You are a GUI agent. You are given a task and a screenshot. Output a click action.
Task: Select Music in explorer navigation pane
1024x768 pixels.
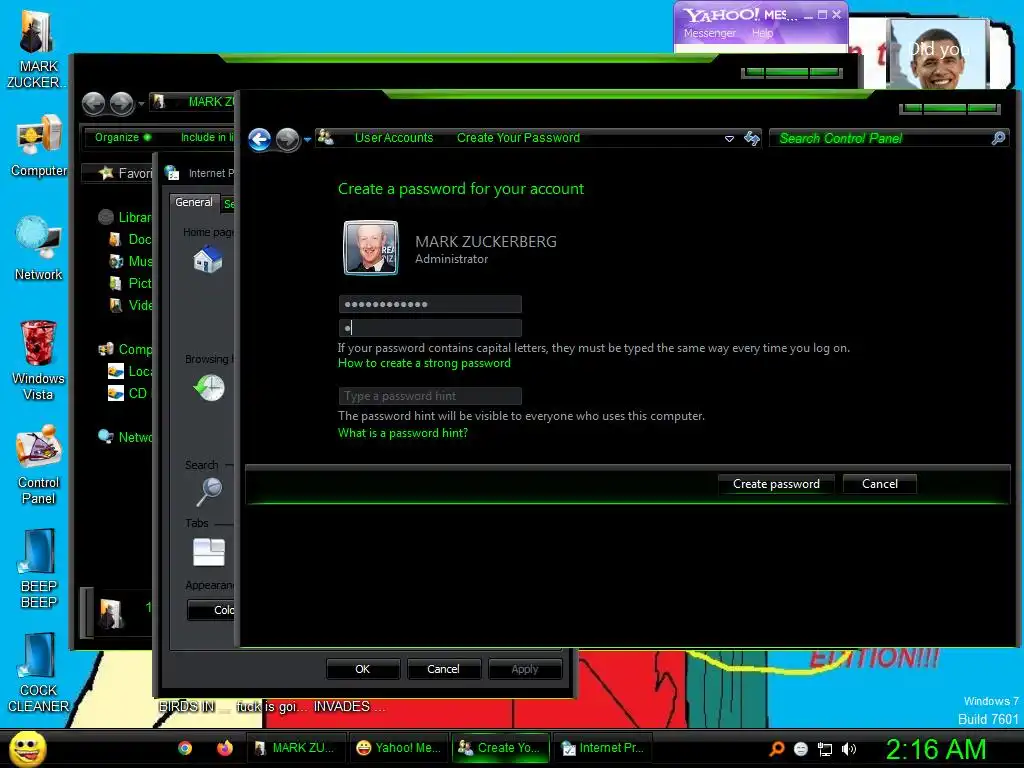[131, 261]
